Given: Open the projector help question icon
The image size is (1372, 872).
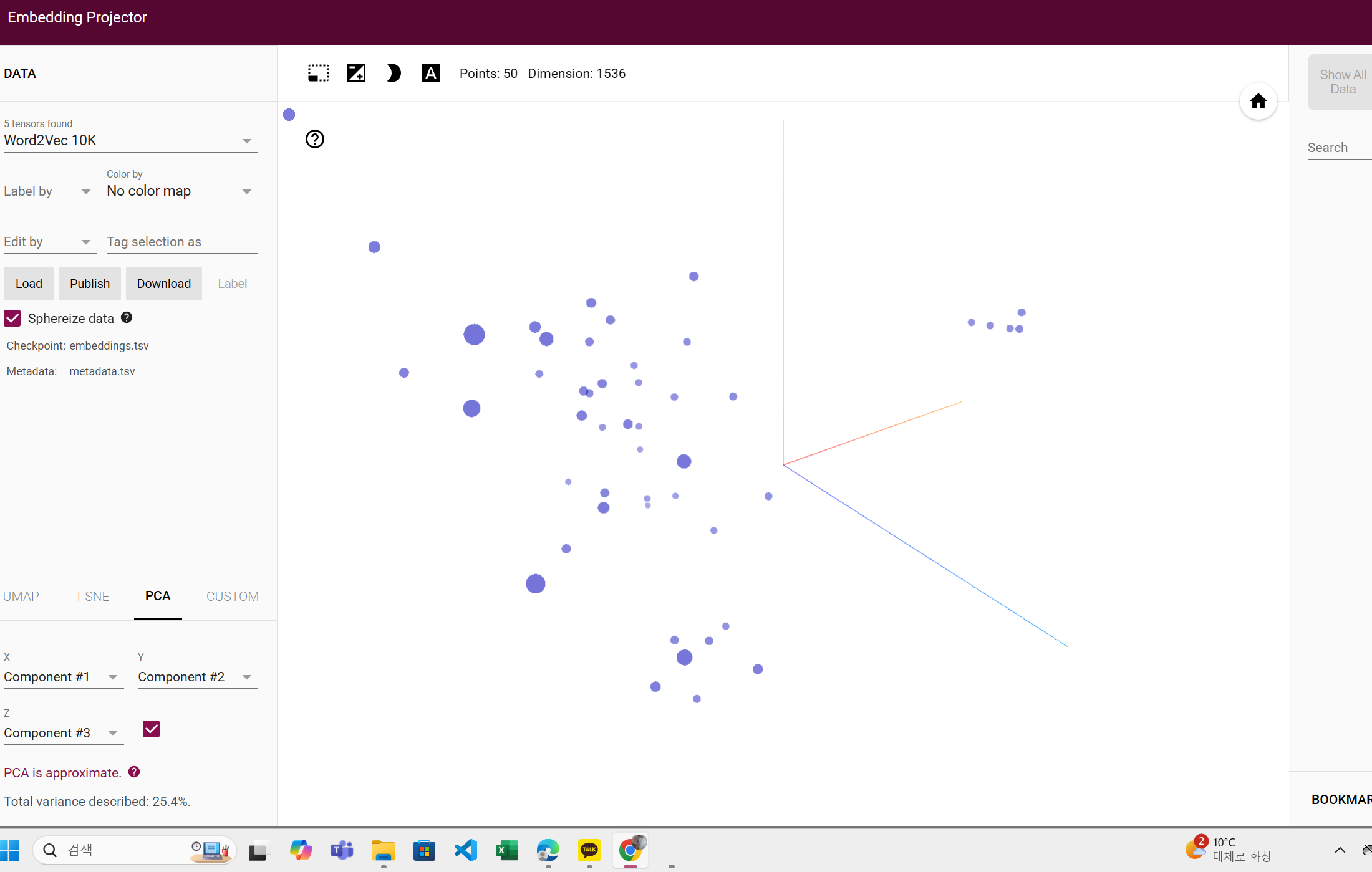Looking at the screenshot, I should [x=315, y=139].
